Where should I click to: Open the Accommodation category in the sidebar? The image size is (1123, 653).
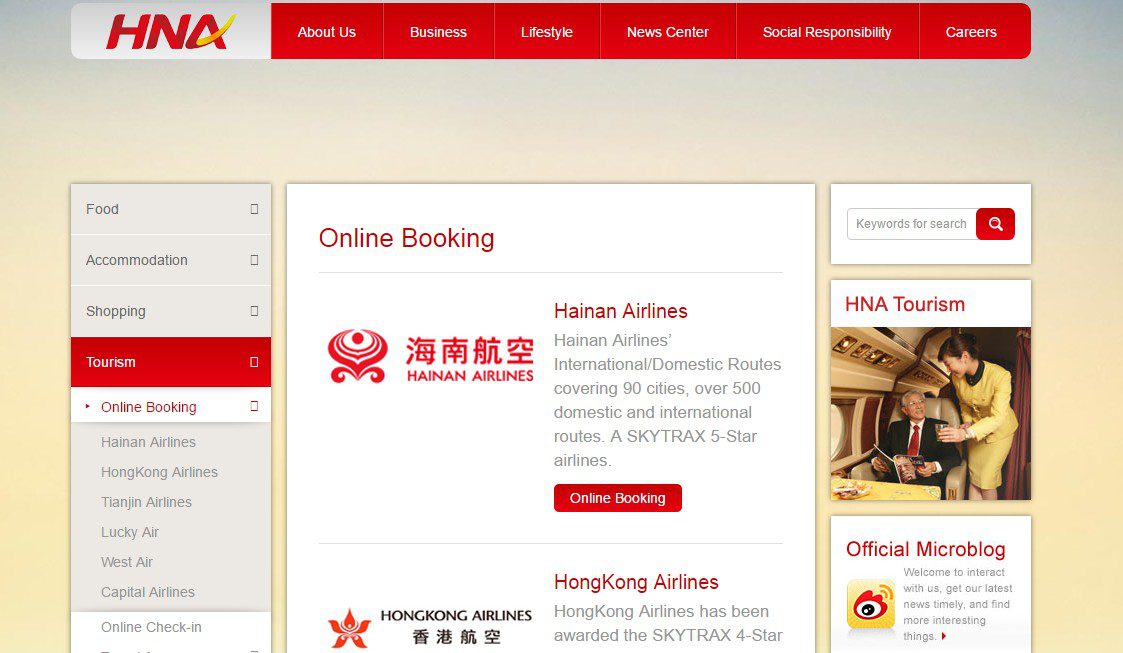coord(137,260)
